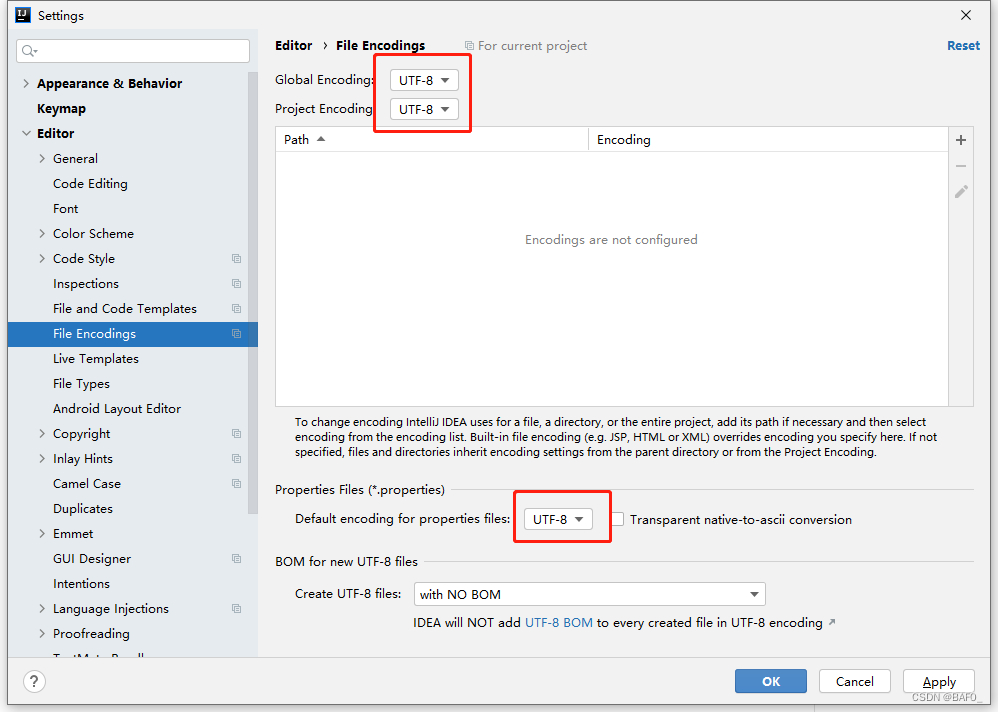This screenshot has width=998, height=712.
Task: Open external link arrow after BOM description
Action: click(832, 622)
